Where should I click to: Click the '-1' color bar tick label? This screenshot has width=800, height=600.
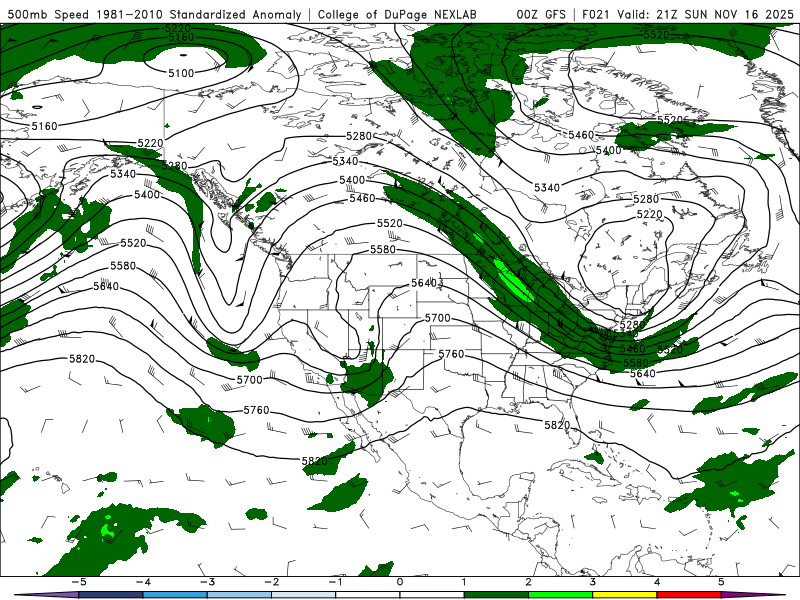click(335, 582)
